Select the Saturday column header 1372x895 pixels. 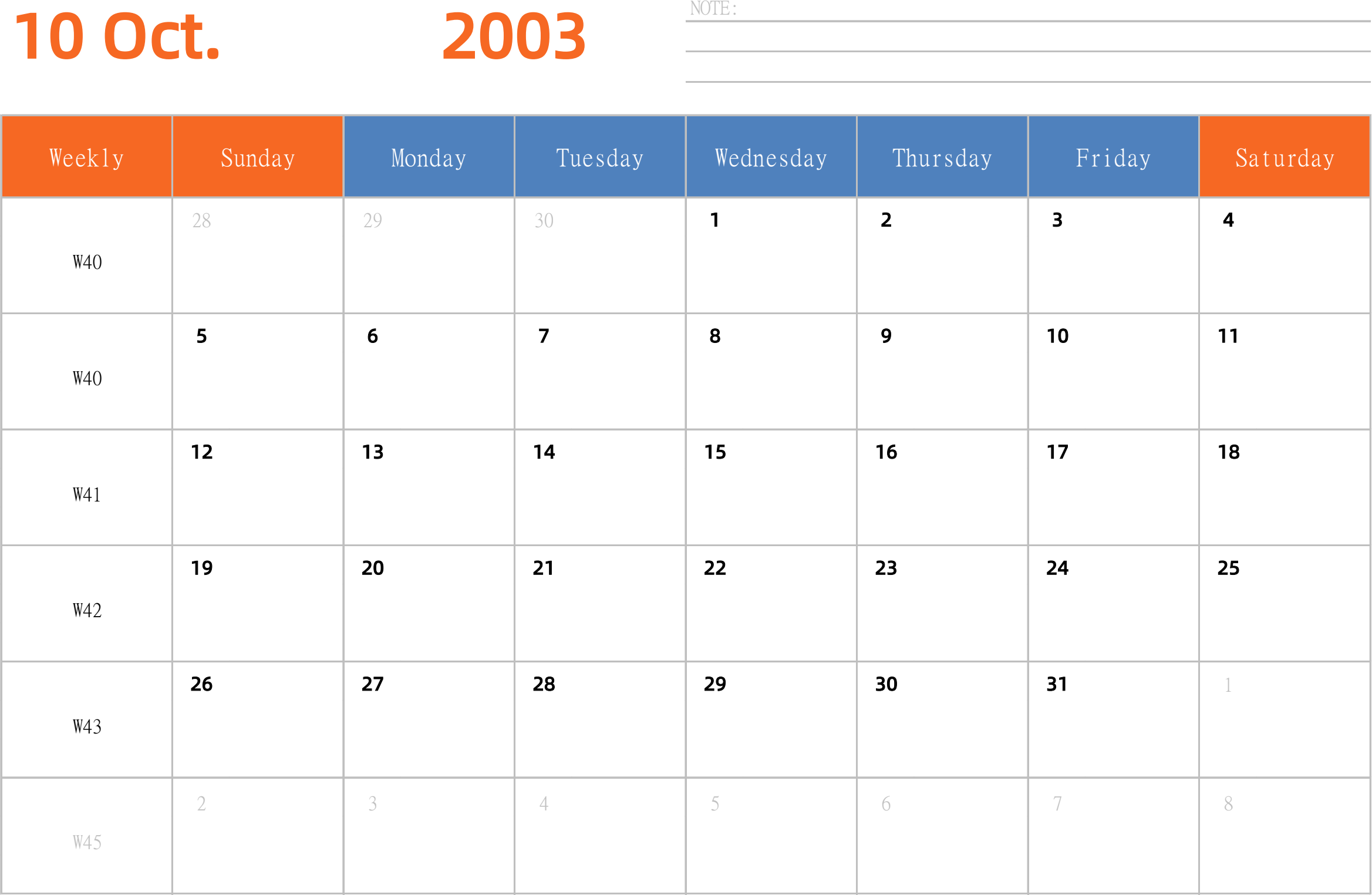[x=1284, y=159]
